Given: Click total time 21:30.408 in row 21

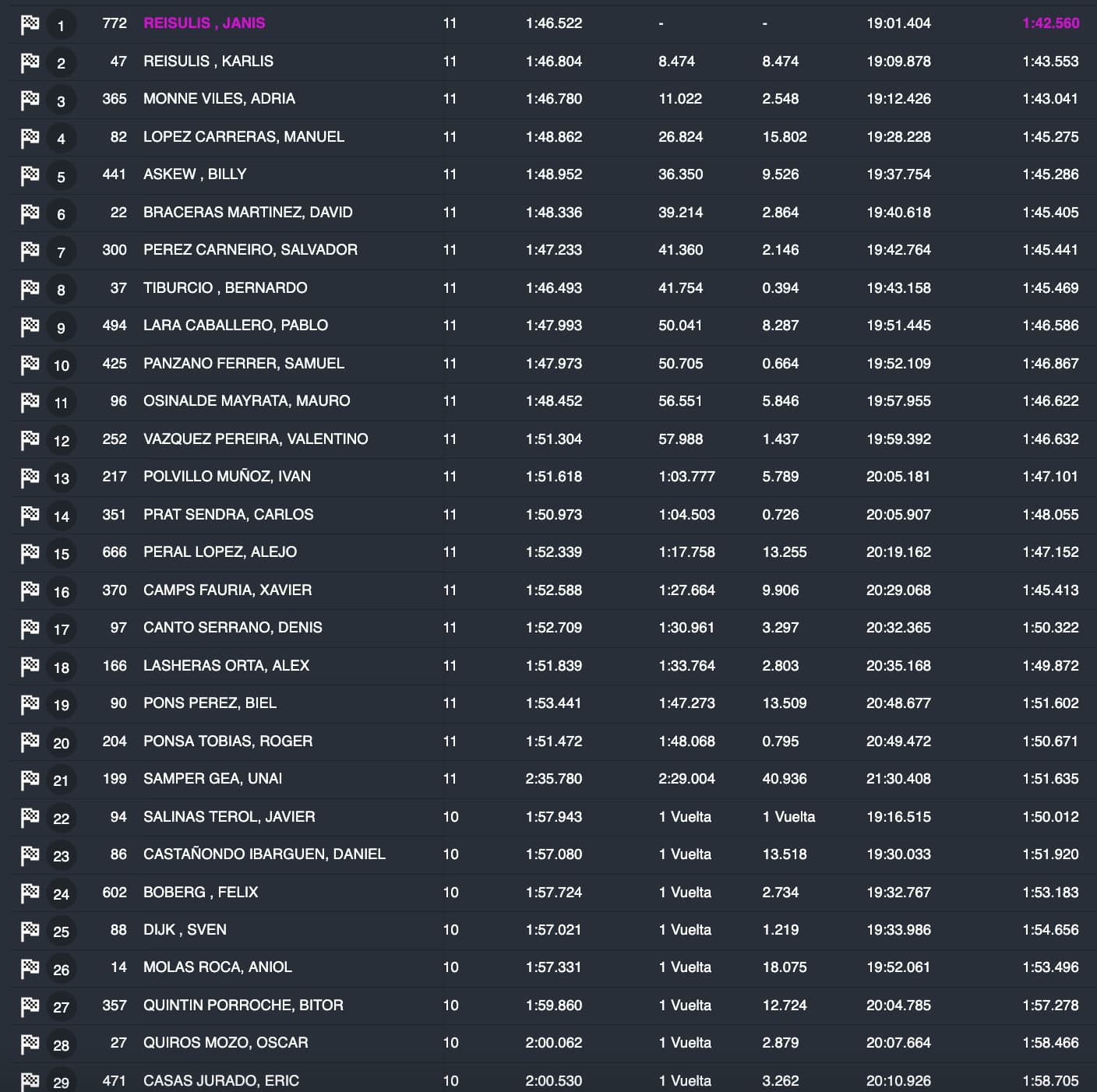Looking at the screenshot, I should click(x=898, y=779).
